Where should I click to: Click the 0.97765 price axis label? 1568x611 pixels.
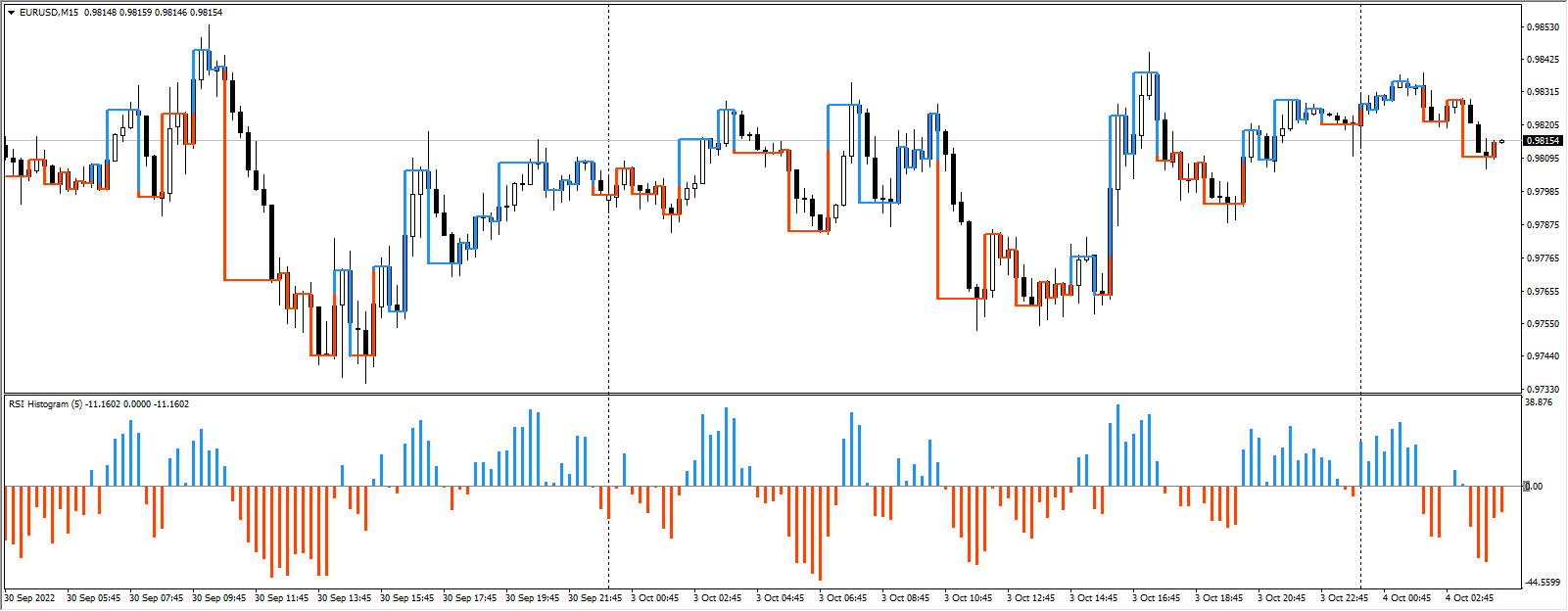[1543, 258]
